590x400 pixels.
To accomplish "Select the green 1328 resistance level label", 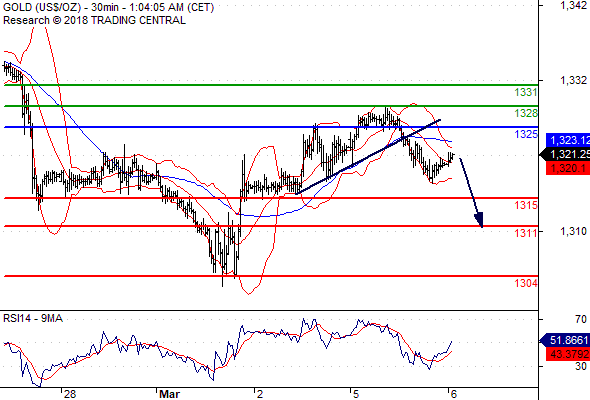I will [526, 113].
